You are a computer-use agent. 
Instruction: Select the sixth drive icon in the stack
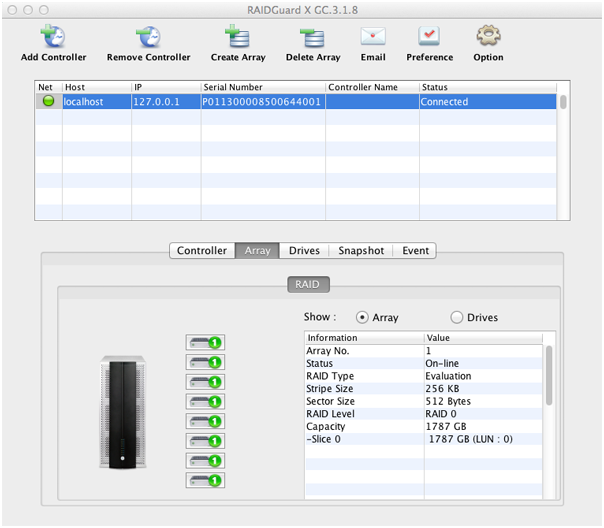coord(205,441)
